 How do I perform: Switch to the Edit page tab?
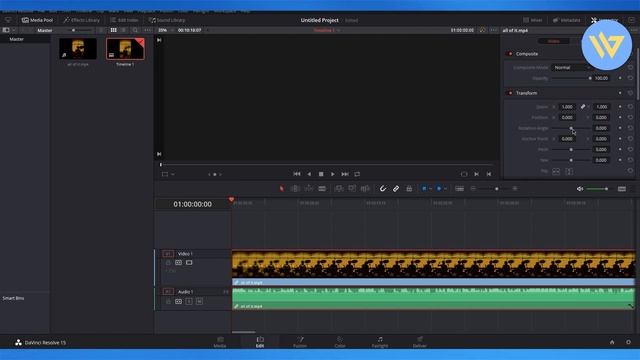point(260,342)
